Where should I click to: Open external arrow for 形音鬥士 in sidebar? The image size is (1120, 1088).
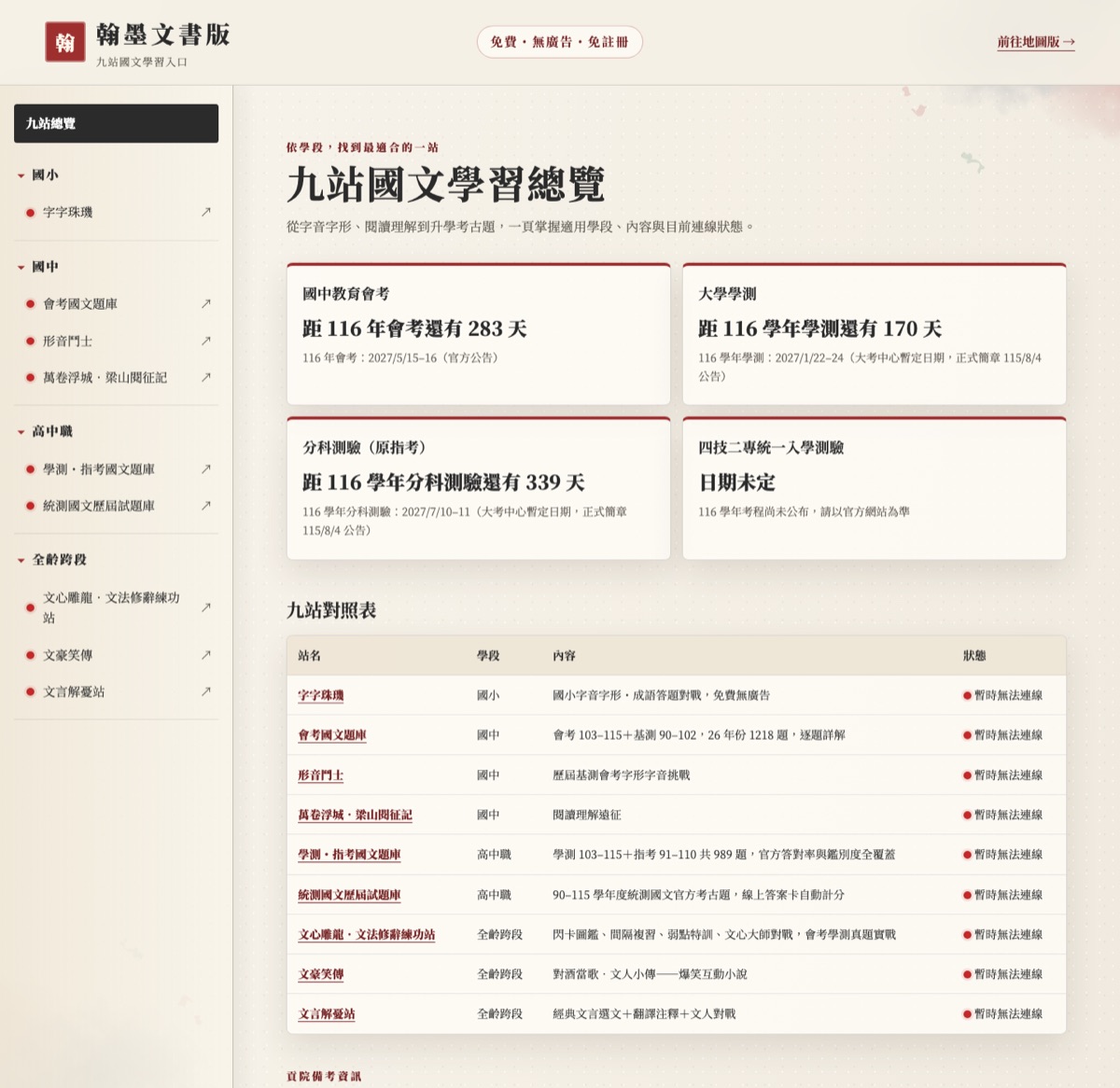coord(206,341)
